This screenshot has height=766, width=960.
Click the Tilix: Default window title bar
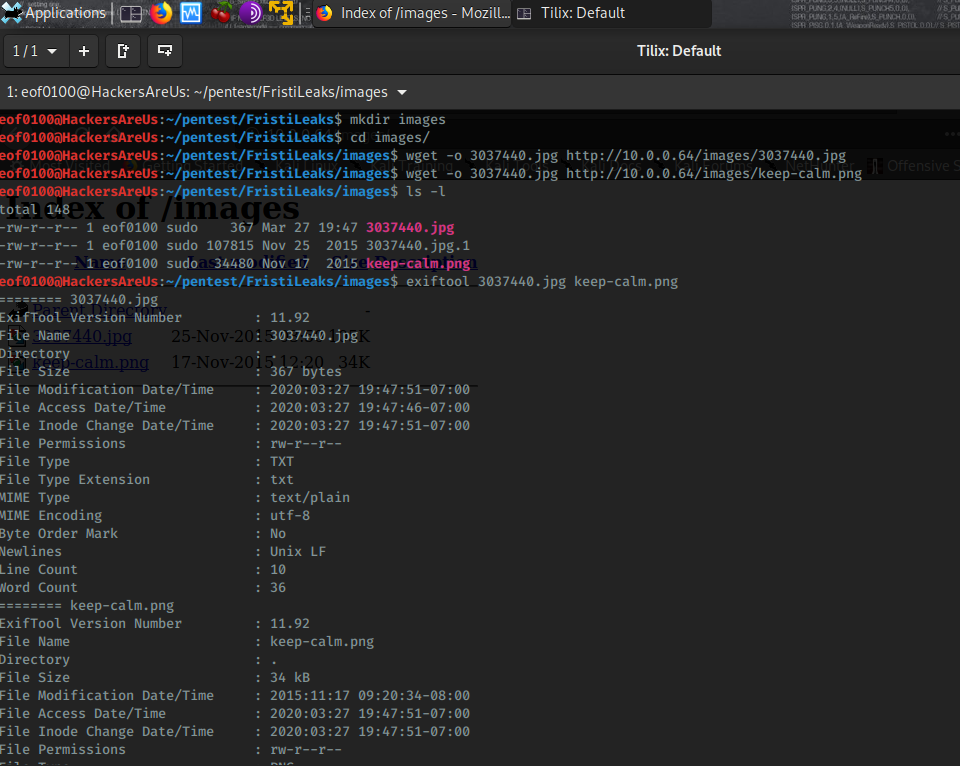tap(678, 51)
